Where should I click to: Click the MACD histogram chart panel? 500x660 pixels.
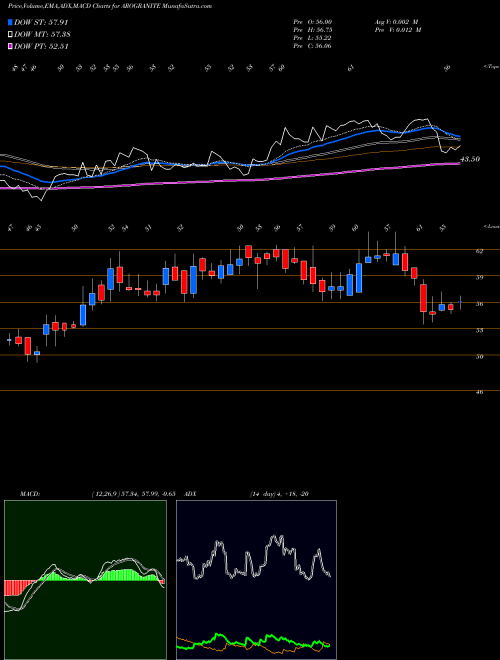click(x=85, y=580)
